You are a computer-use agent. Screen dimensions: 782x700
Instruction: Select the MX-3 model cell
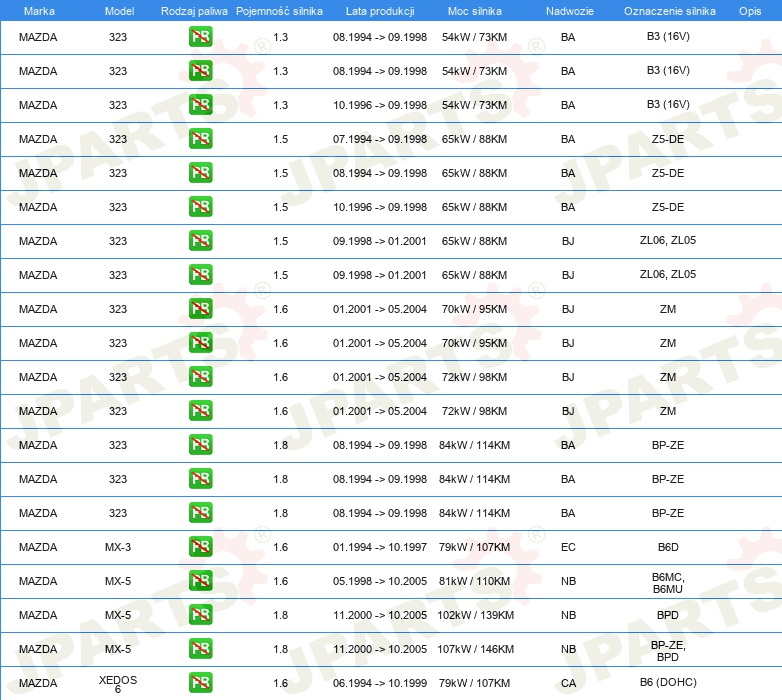point(118,547)
